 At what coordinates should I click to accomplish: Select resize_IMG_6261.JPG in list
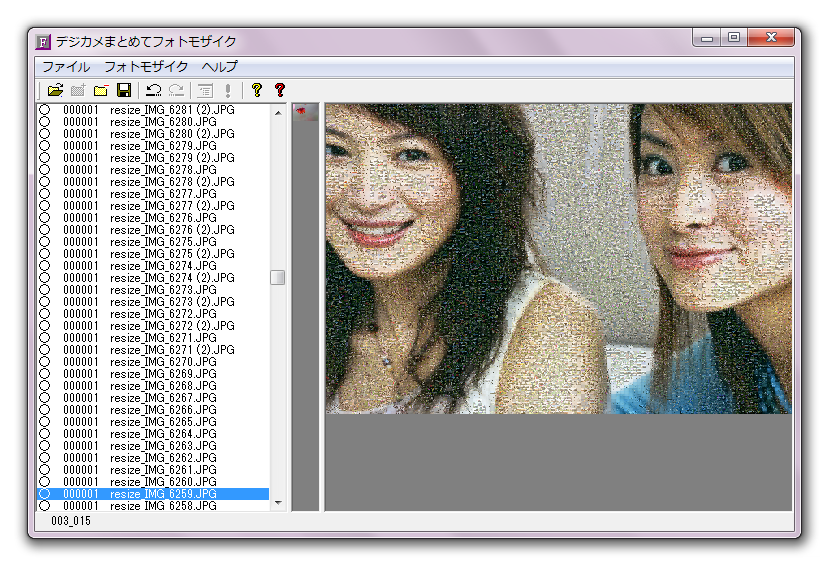point(153,470)
